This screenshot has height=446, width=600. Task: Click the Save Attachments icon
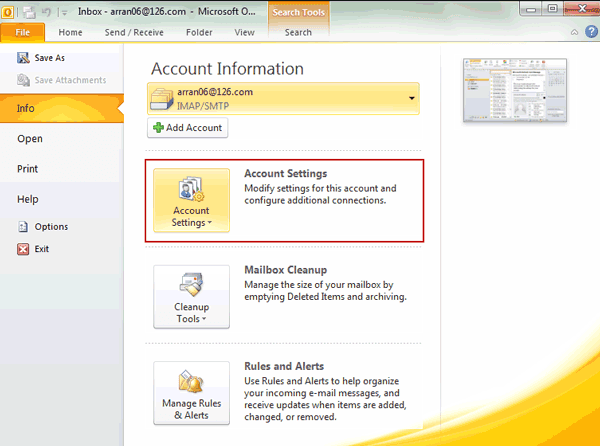[x=23, y=80]
